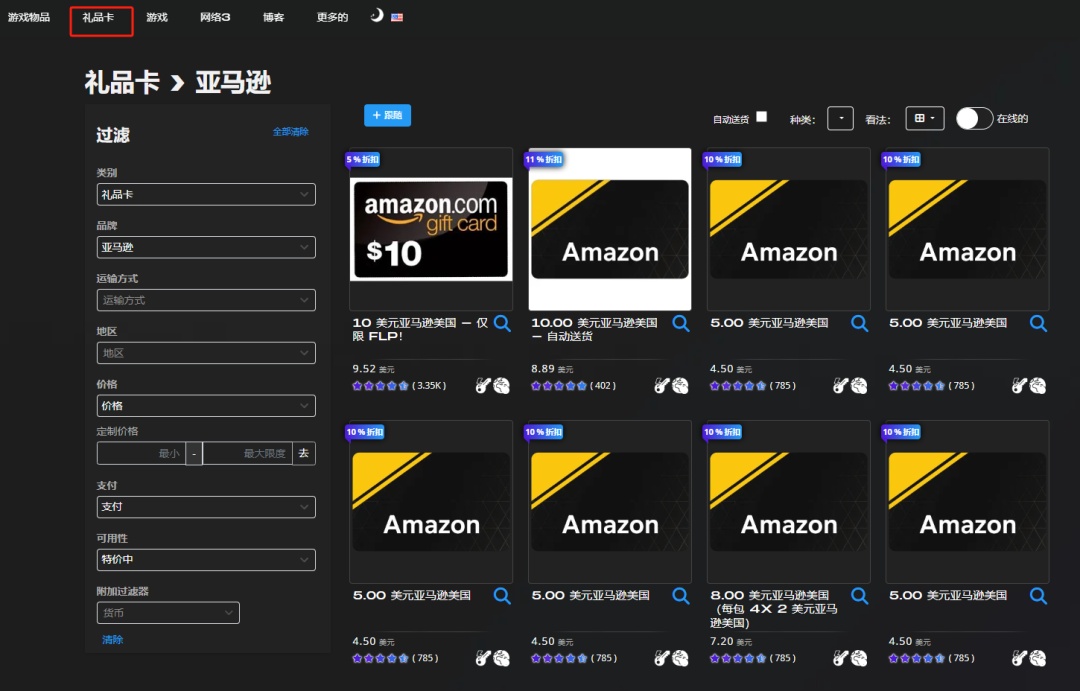Click the 去 button next to custom price
Image resolution: width=1080 pixels, height=691 pixels.
click(304, 453)
